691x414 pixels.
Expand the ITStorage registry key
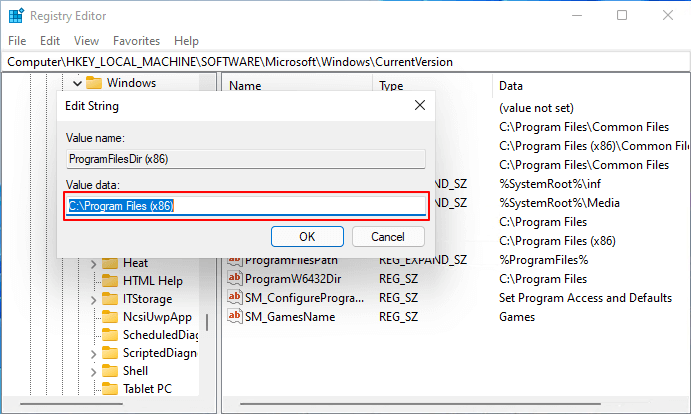(x=93, y=299)
